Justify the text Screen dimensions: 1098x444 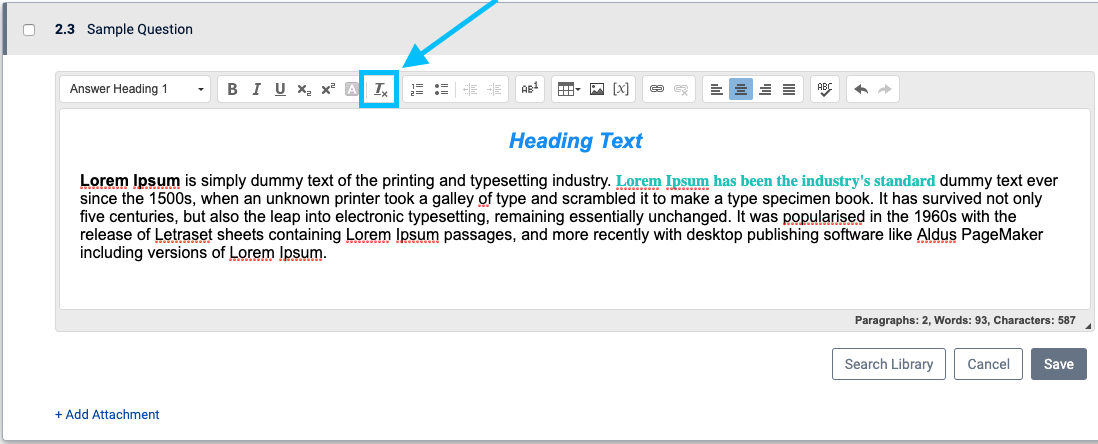click(x=789, y=89)
